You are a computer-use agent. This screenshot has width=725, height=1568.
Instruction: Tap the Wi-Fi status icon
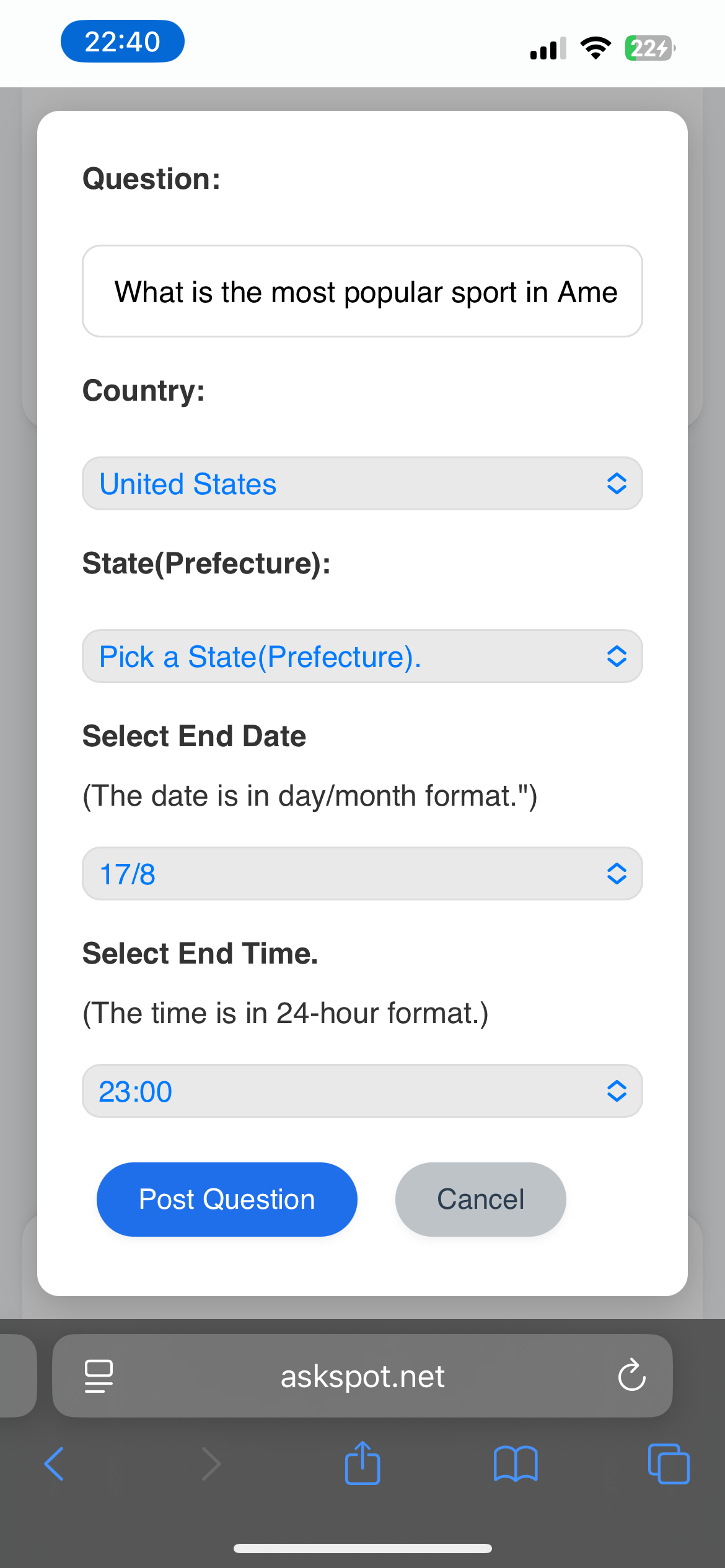click(595, 48)
